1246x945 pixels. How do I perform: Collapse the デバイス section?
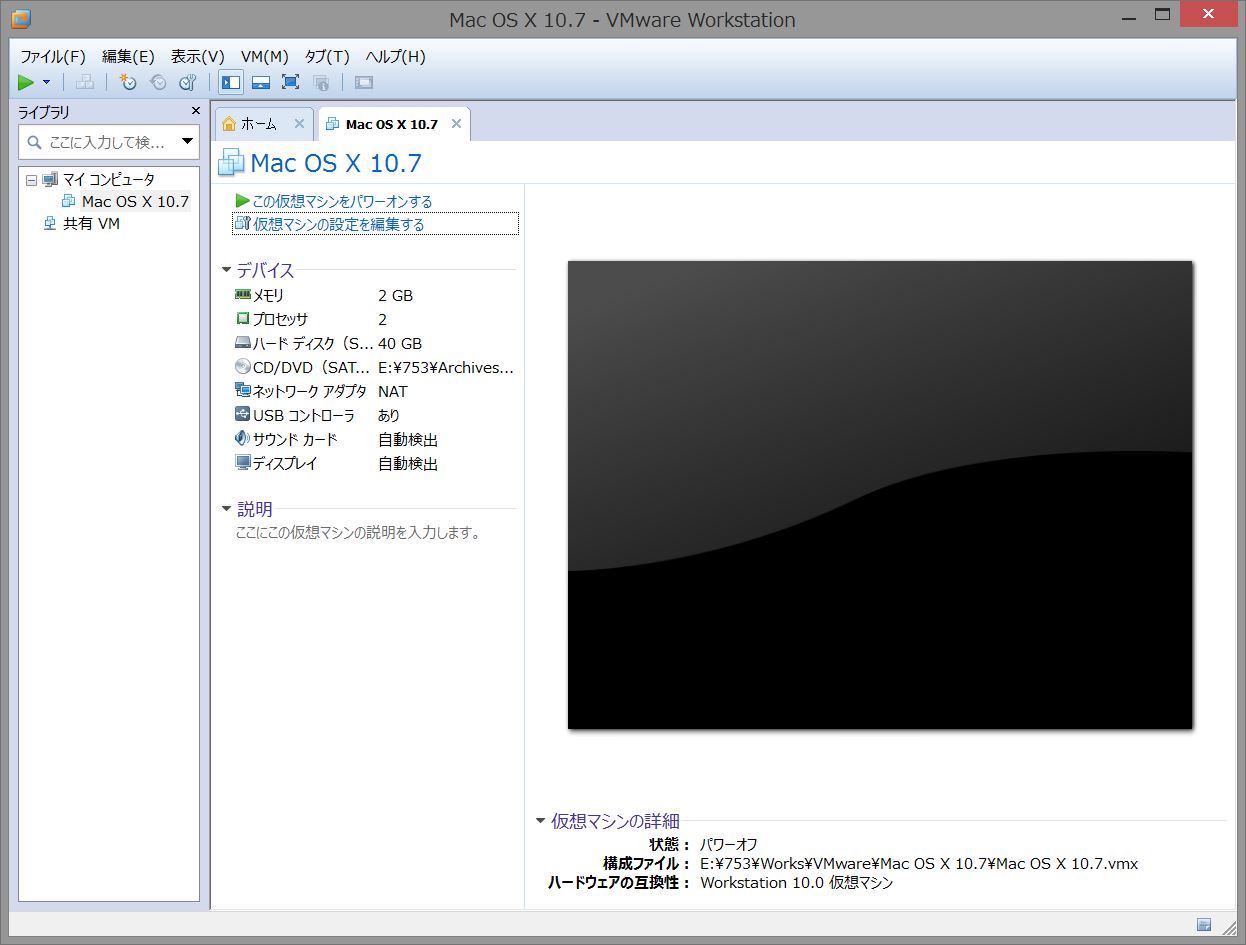[227, 270]
